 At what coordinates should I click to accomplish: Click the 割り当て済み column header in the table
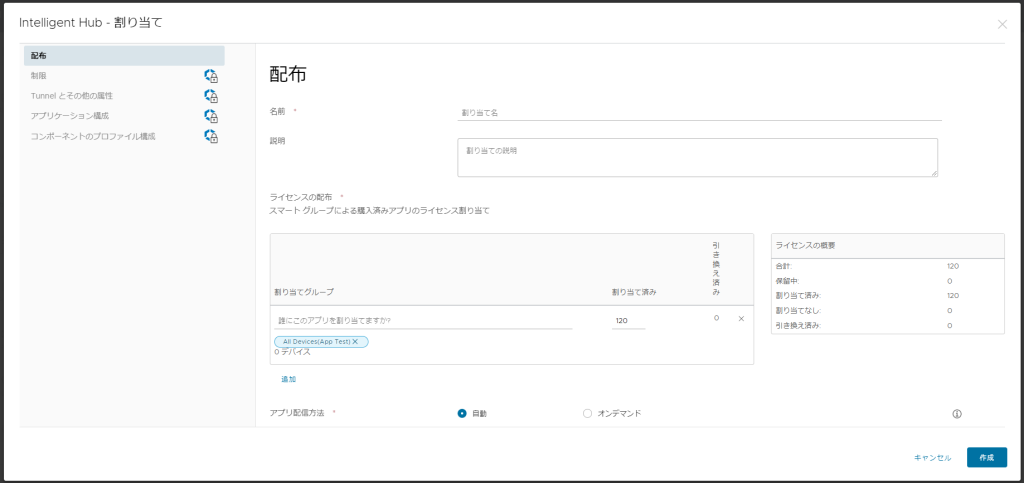pyautogui.click(x=633, y=292)
